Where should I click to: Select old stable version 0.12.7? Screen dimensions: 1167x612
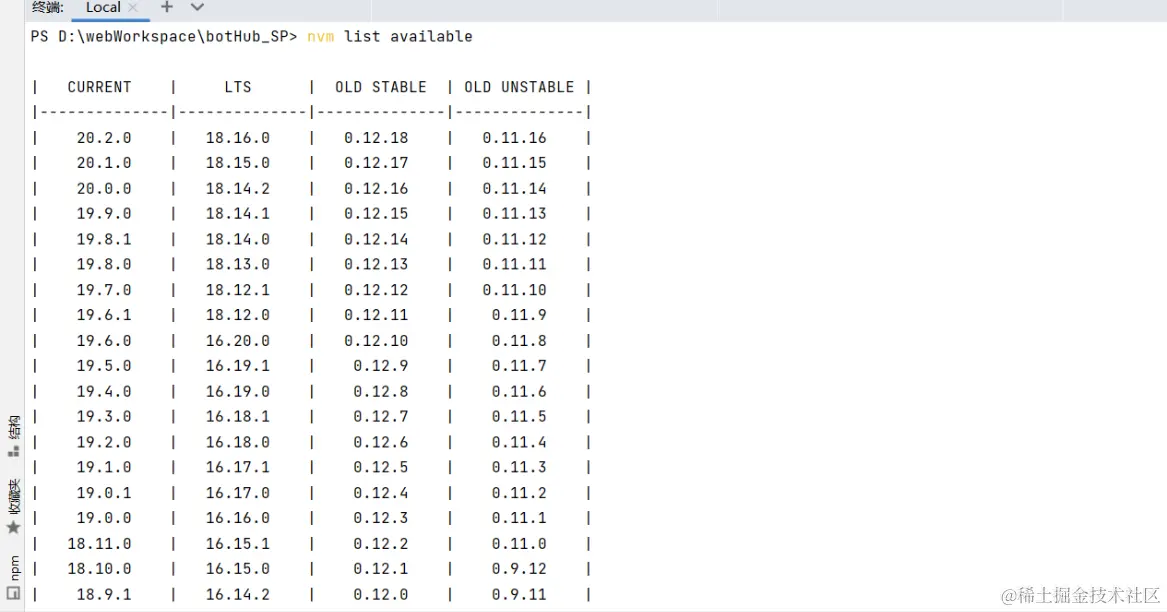(x=380, y=416)
